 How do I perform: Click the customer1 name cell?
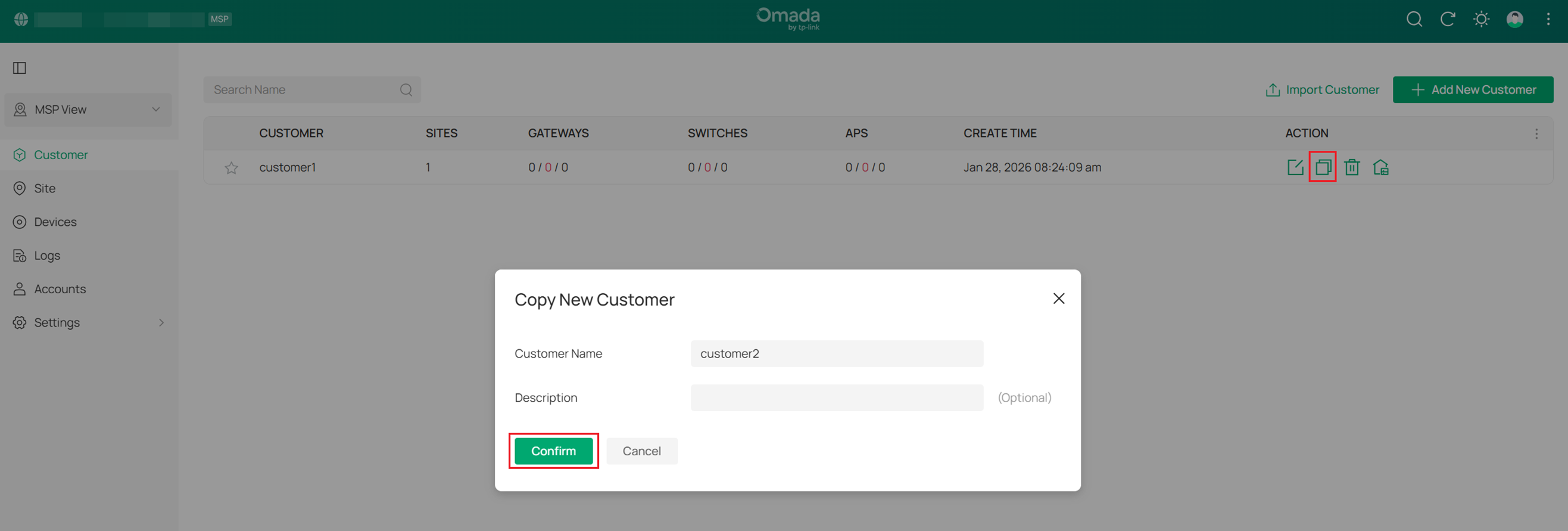(287, 167)
